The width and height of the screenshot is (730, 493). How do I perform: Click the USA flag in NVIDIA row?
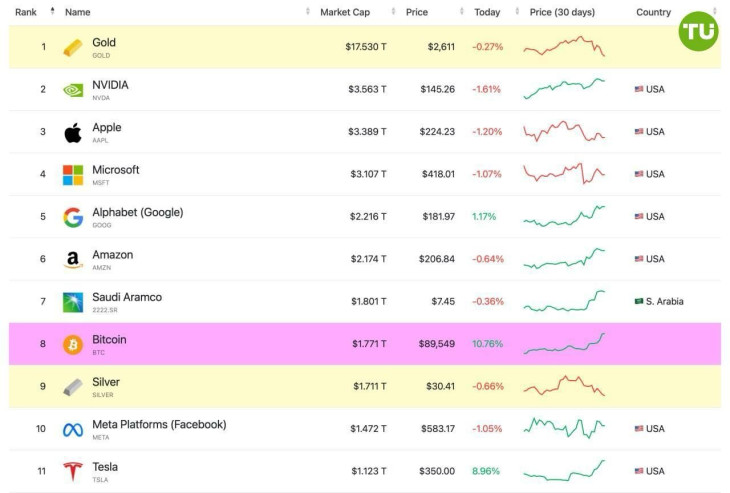point(639,89)
